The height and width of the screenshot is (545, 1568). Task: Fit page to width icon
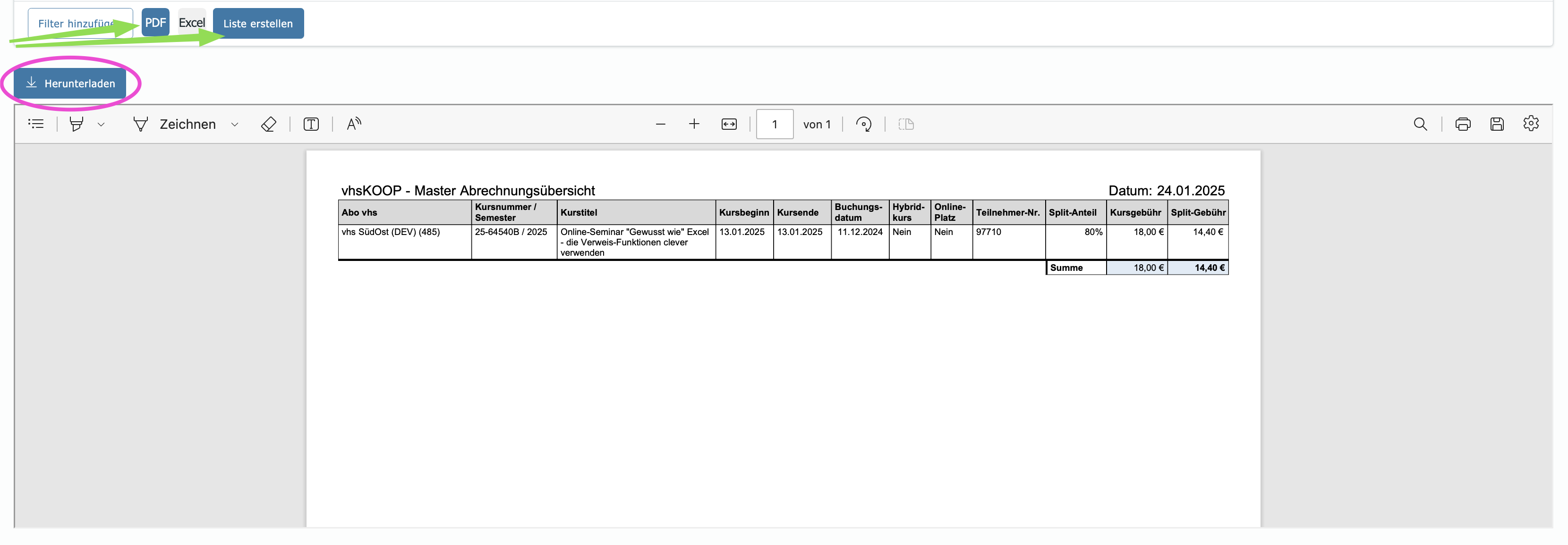(729, 124)
